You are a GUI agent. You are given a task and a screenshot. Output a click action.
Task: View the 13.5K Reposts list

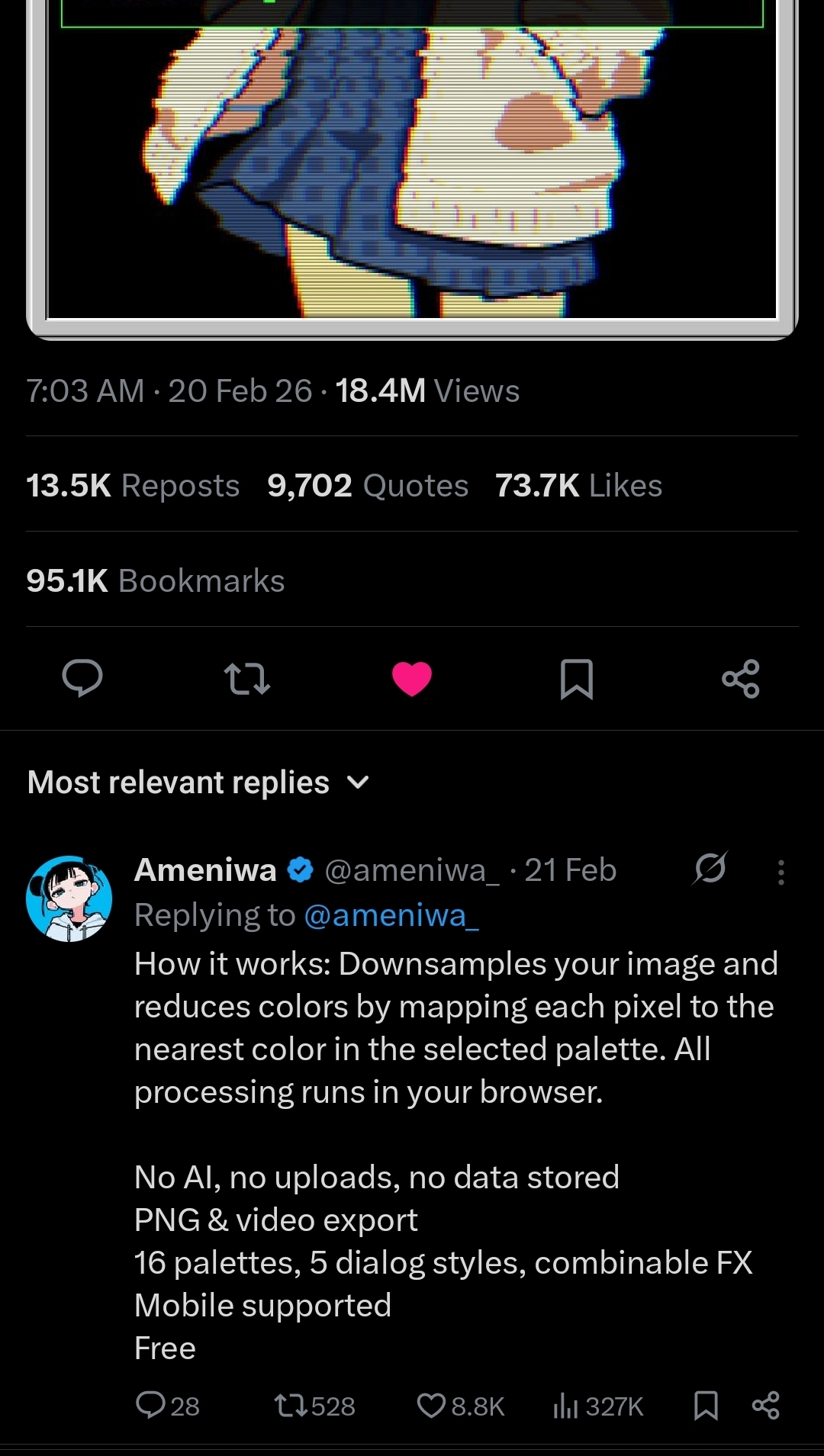tap(133, 486)
